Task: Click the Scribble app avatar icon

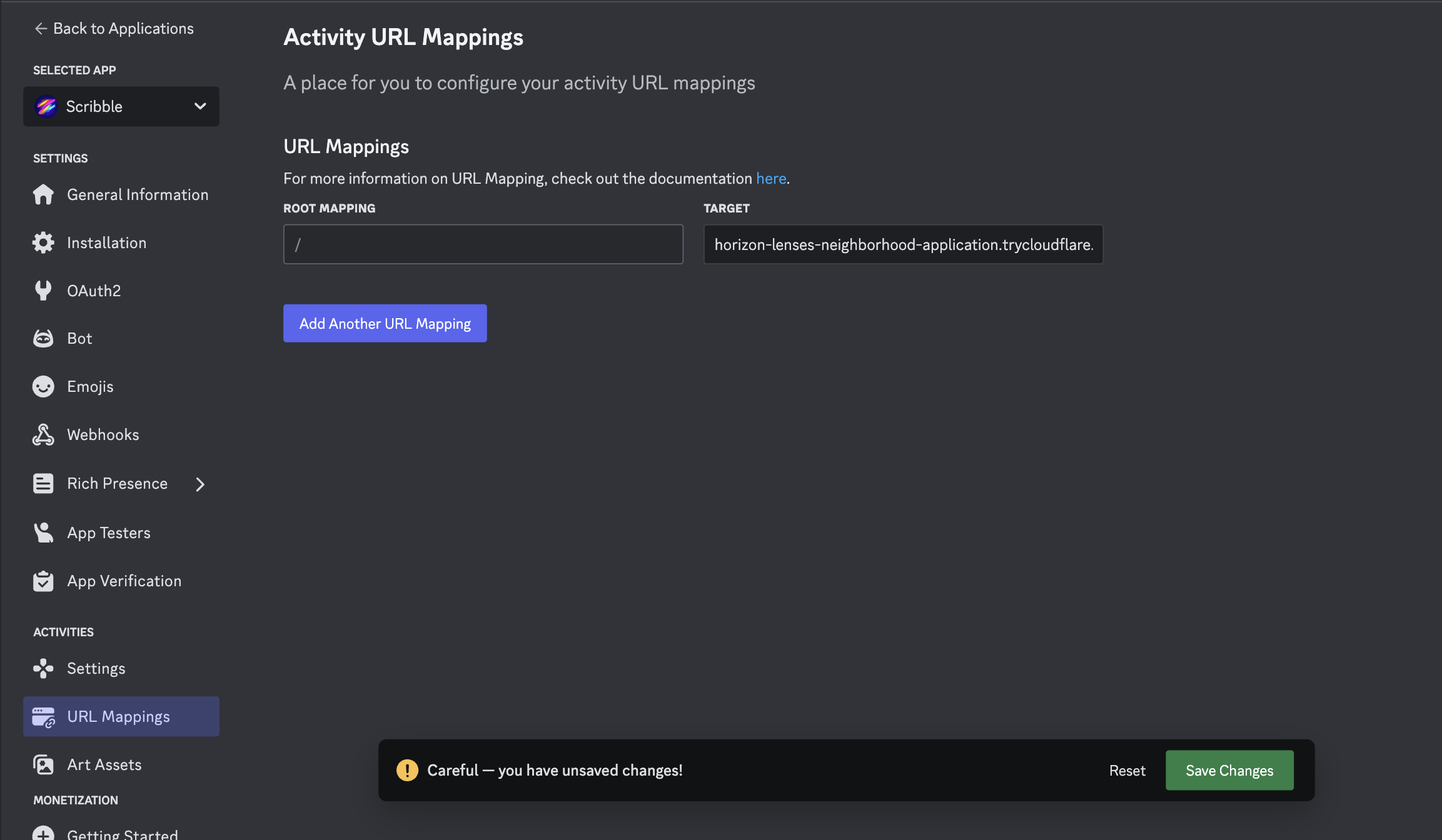Action: [46, 106]
